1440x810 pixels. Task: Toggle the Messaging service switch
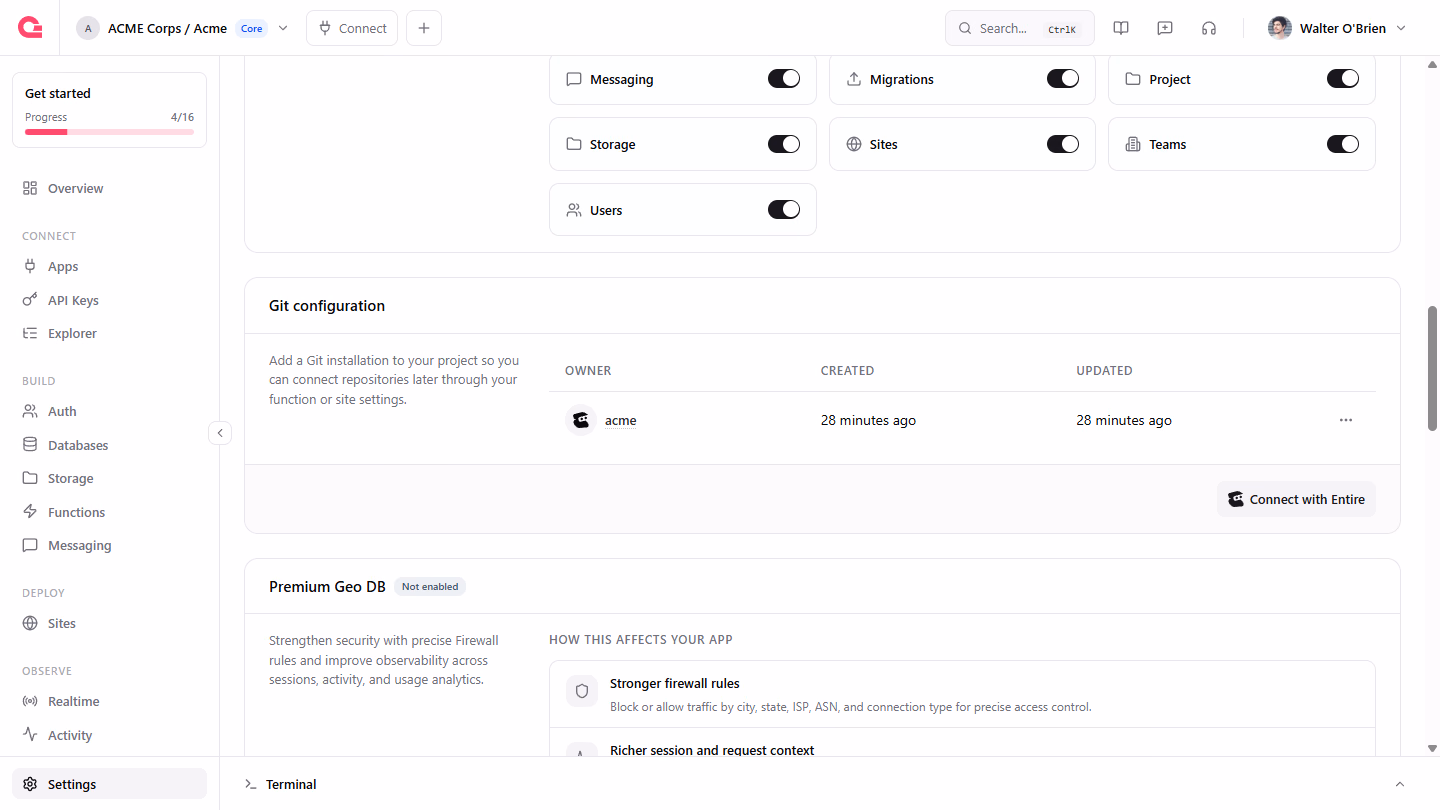point(784,79)
